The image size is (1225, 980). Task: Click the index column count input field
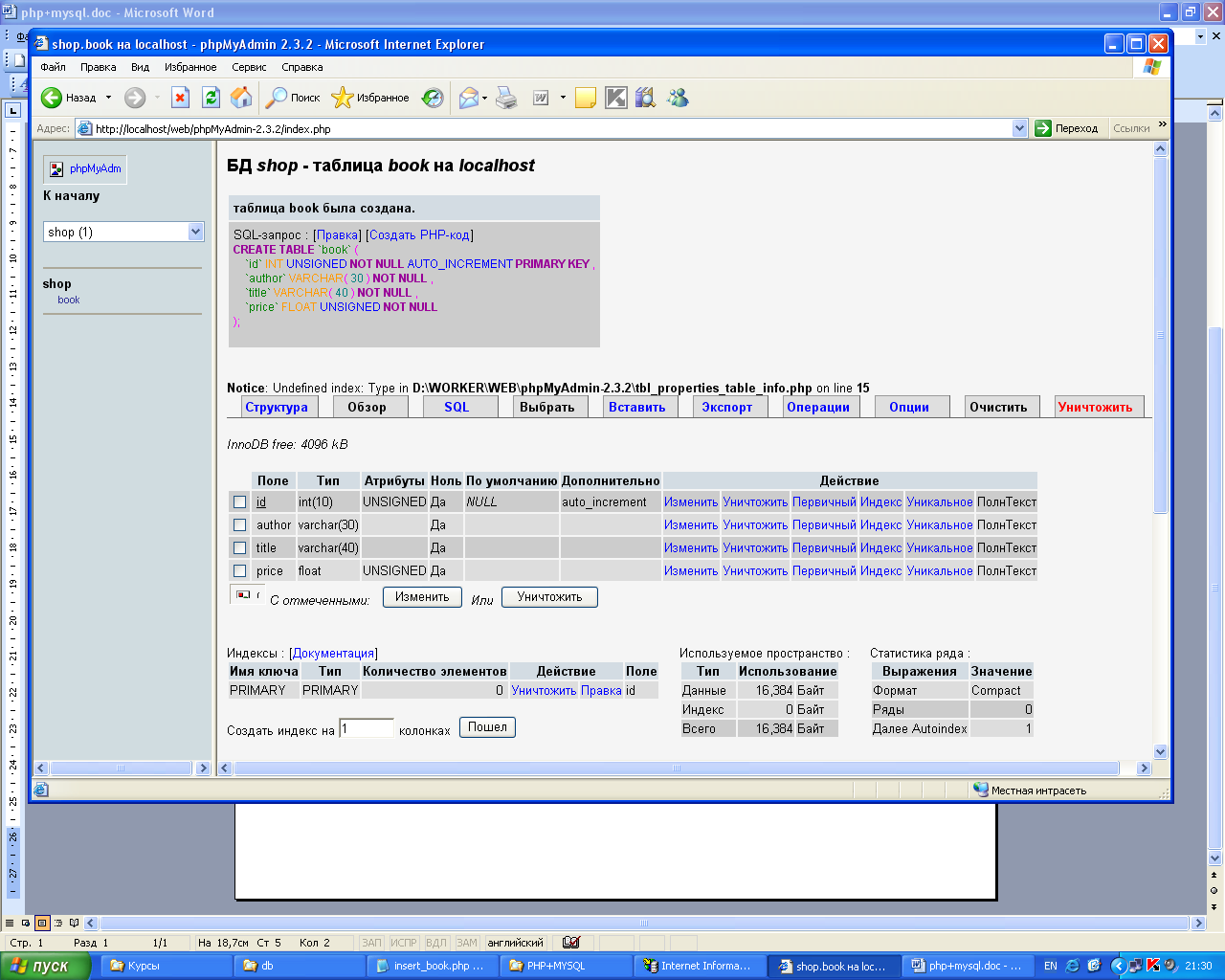coord(367,728)
